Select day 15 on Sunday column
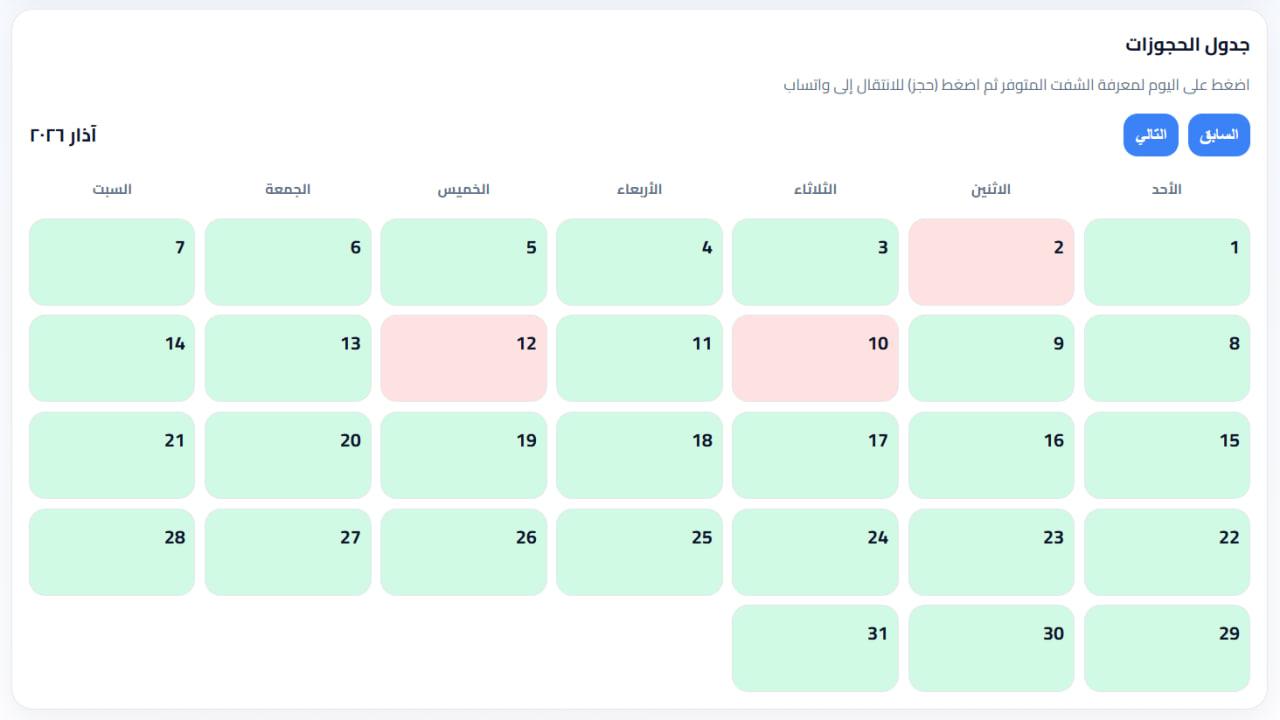Screen dimensions: 1280x720 [1166, 455]
